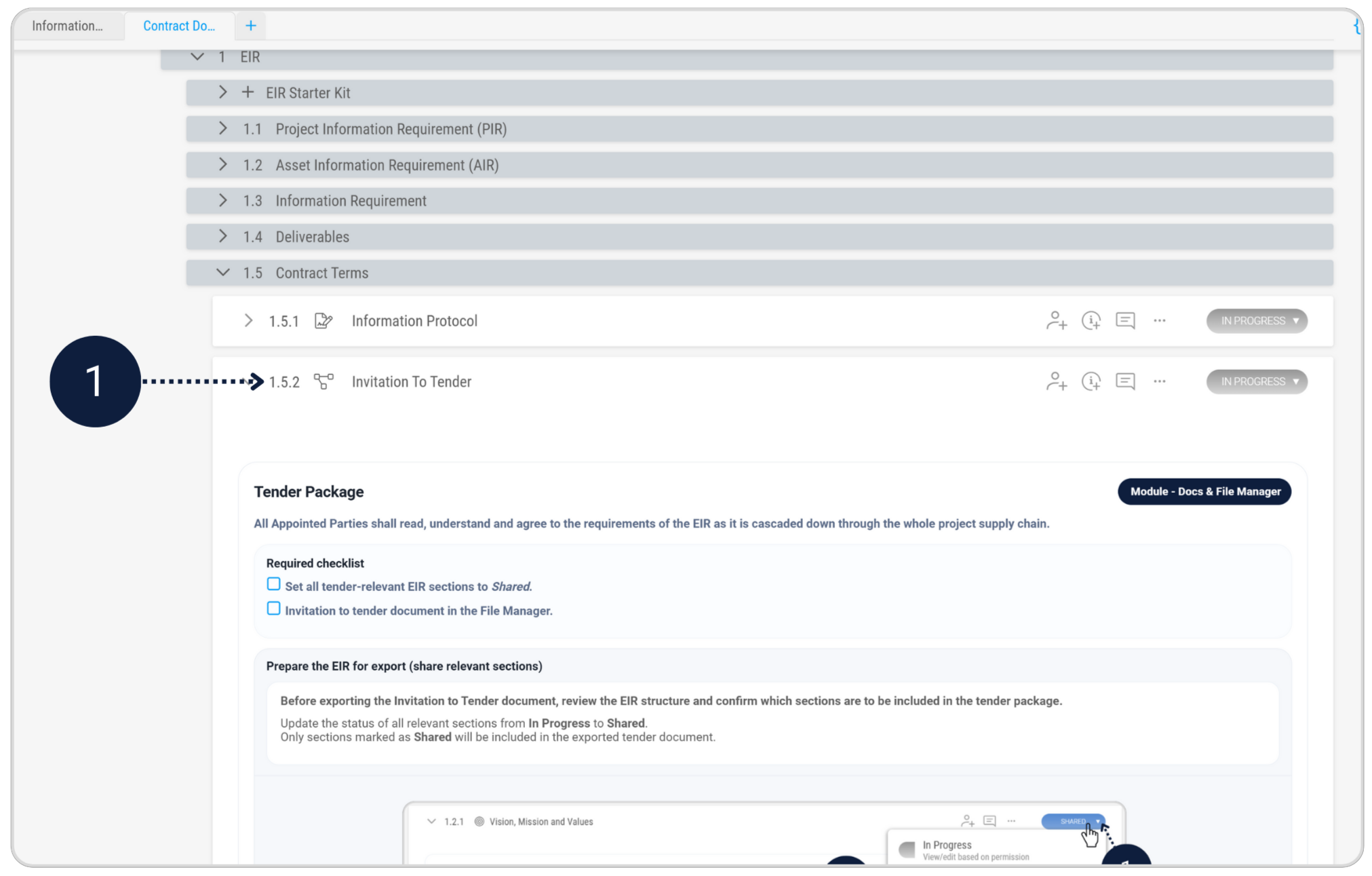Click Module - Docs & File Manager button

tap(1204, 491)
